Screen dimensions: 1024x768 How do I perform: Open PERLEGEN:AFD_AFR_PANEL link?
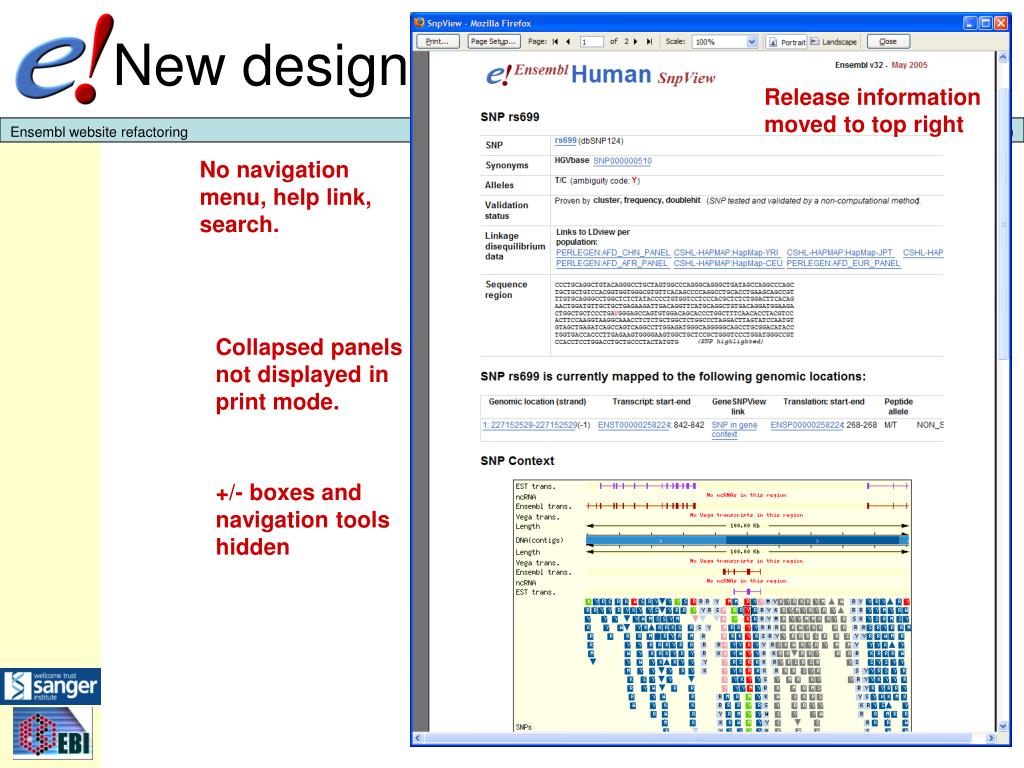[x=612, y=263]
